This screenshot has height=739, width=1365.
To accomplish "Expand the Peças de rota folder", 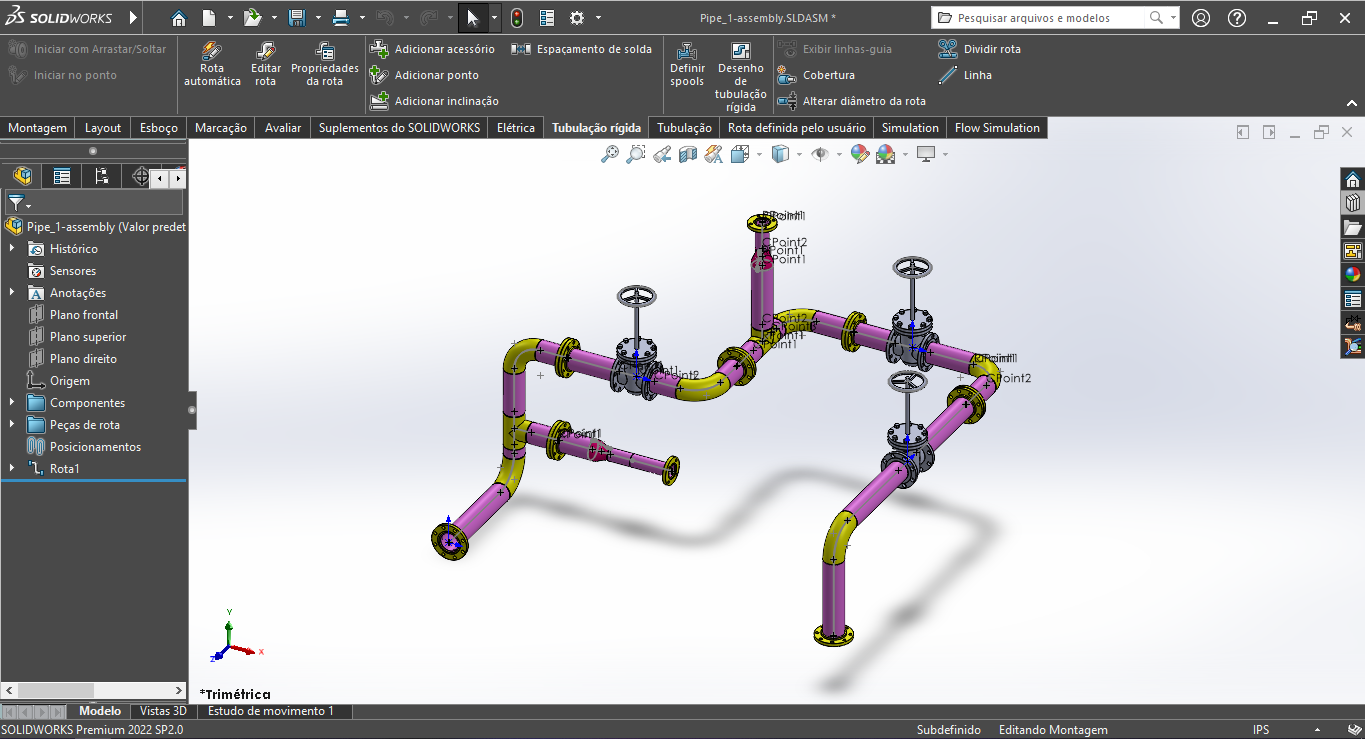I will (x=12, y=425).
